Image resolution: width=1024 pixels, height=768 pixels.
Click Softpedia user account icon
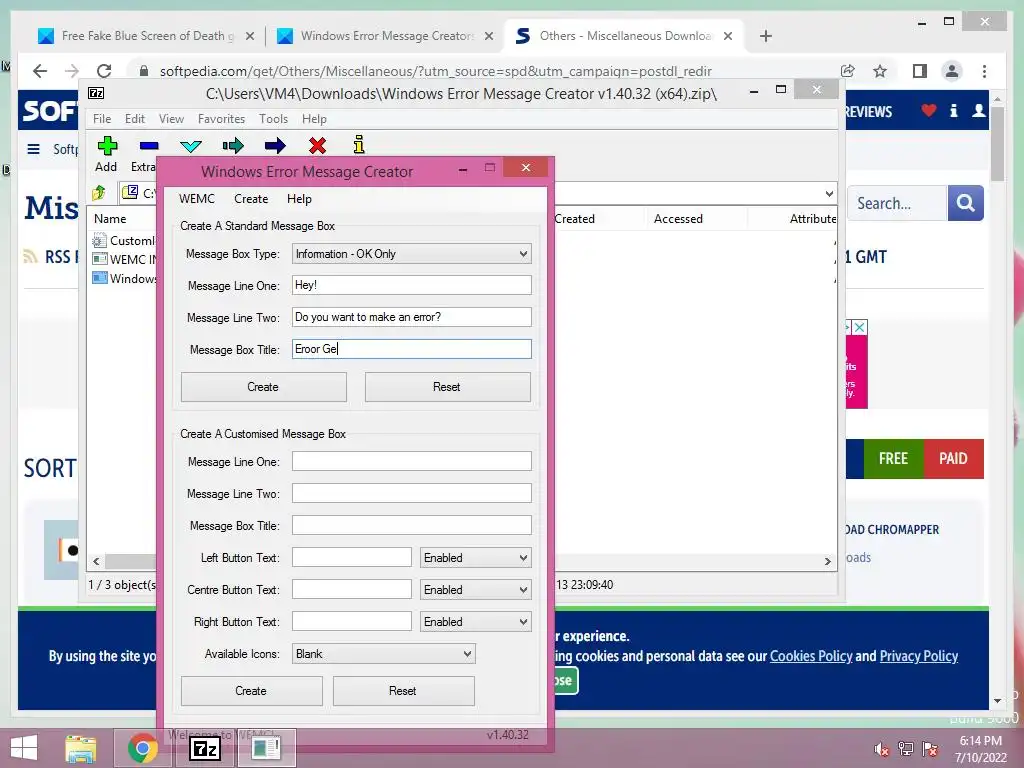click(x=978, y=111)
